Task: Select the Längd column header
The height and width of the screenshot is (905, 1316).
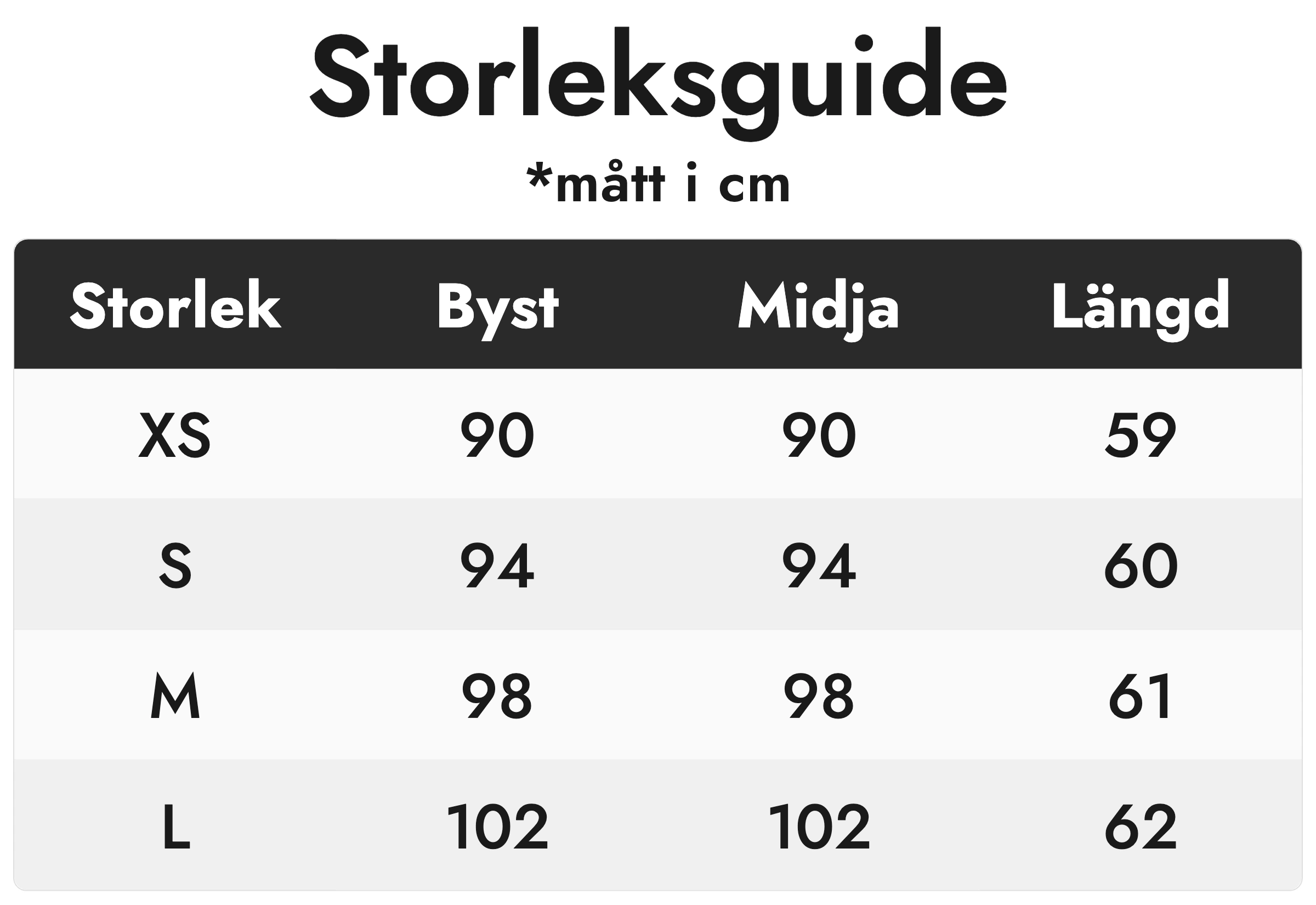Action: 1141,309
